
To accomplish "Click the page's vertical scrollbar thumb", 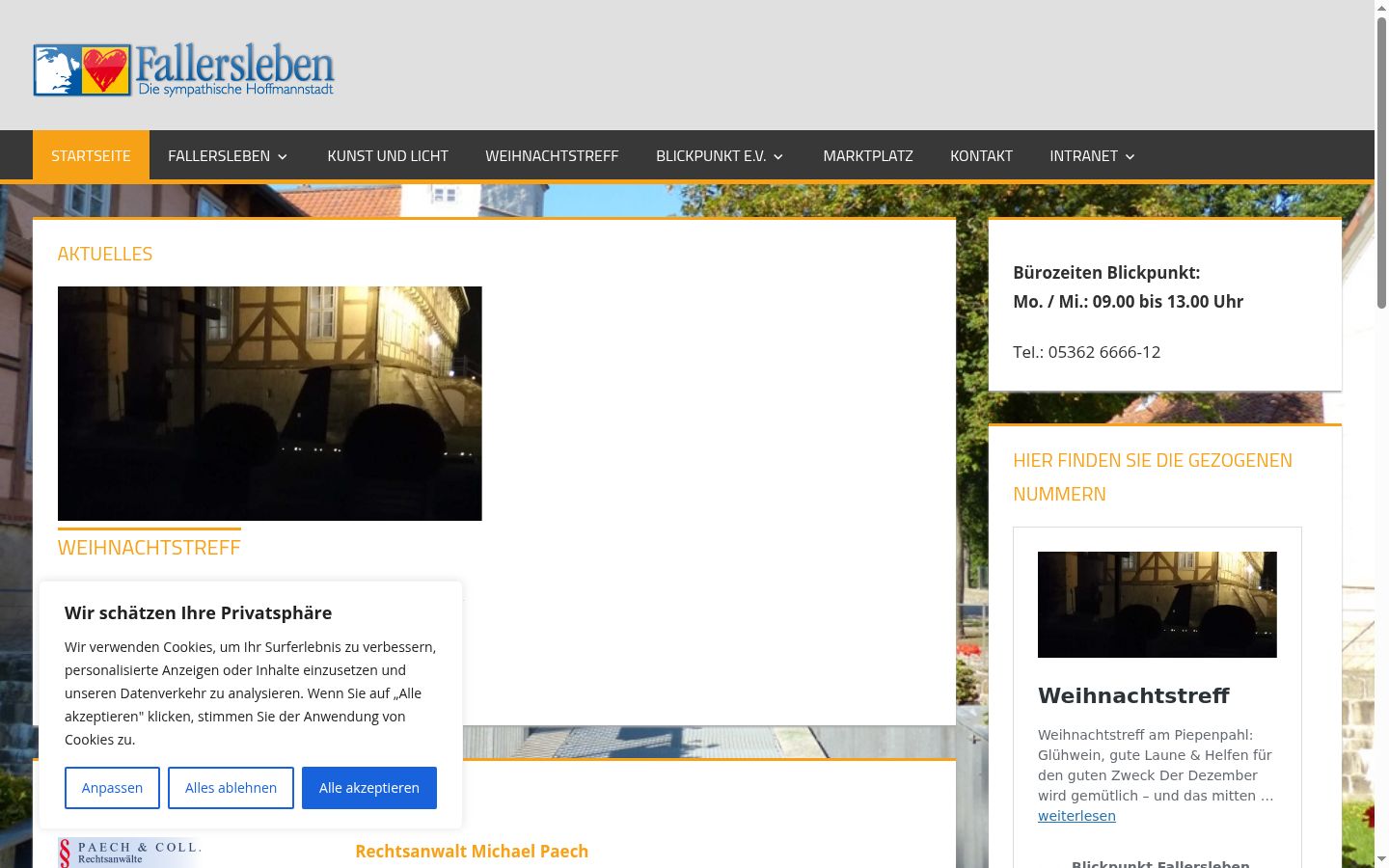I will [1381, 162].
